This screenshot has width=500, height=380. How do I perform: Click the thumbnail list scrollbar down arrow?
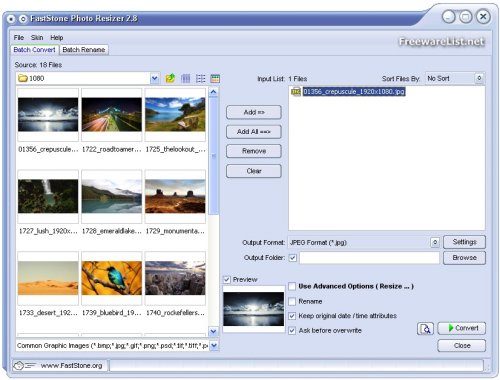pyautogui.click(x=213, y=331)
